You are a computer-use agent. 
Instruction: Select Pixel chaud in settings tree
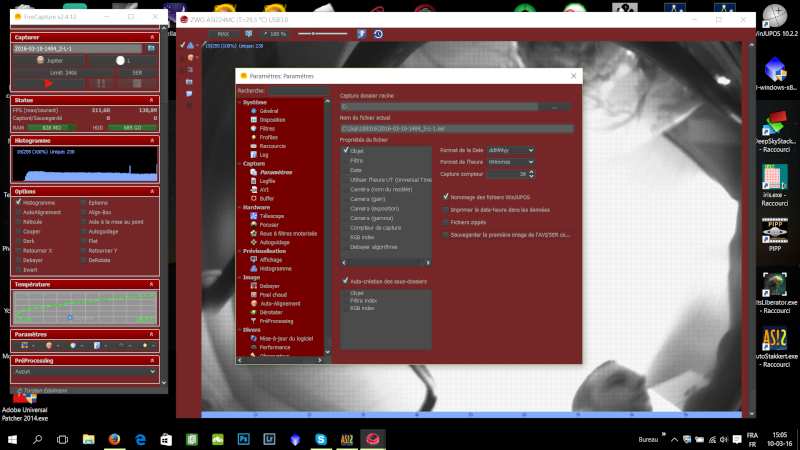coord(272,294)
